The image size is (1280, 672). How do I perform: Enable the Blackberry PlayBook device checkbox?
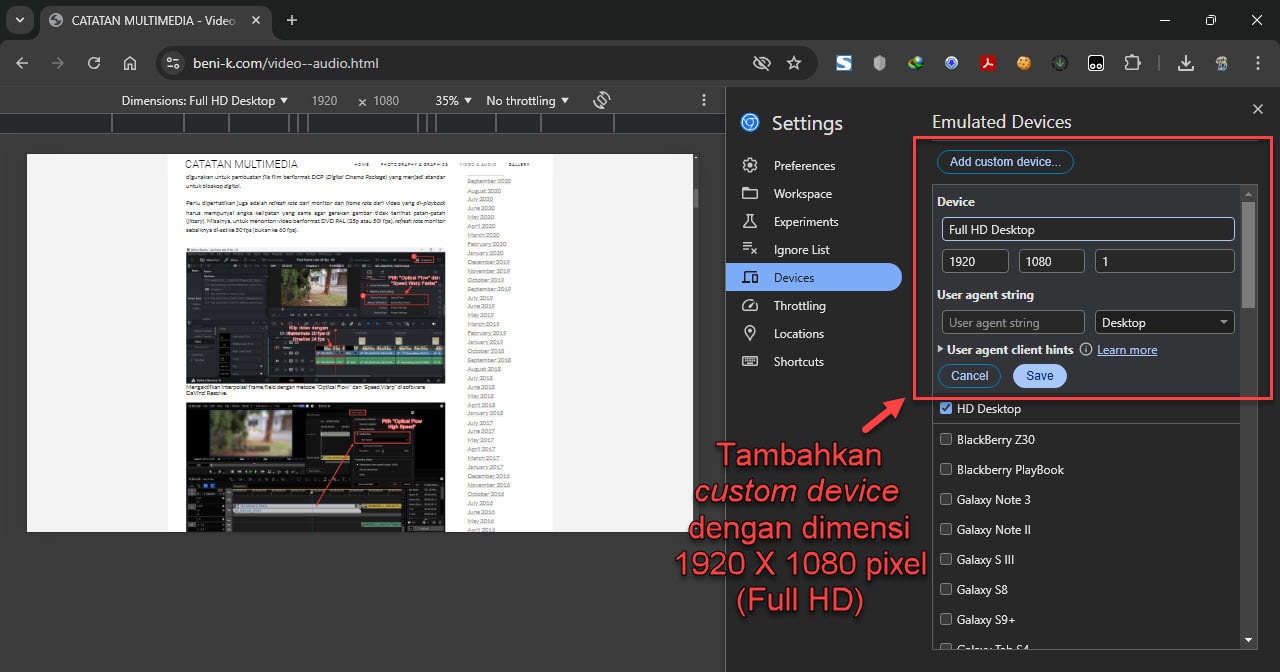[x=946, y=469]
